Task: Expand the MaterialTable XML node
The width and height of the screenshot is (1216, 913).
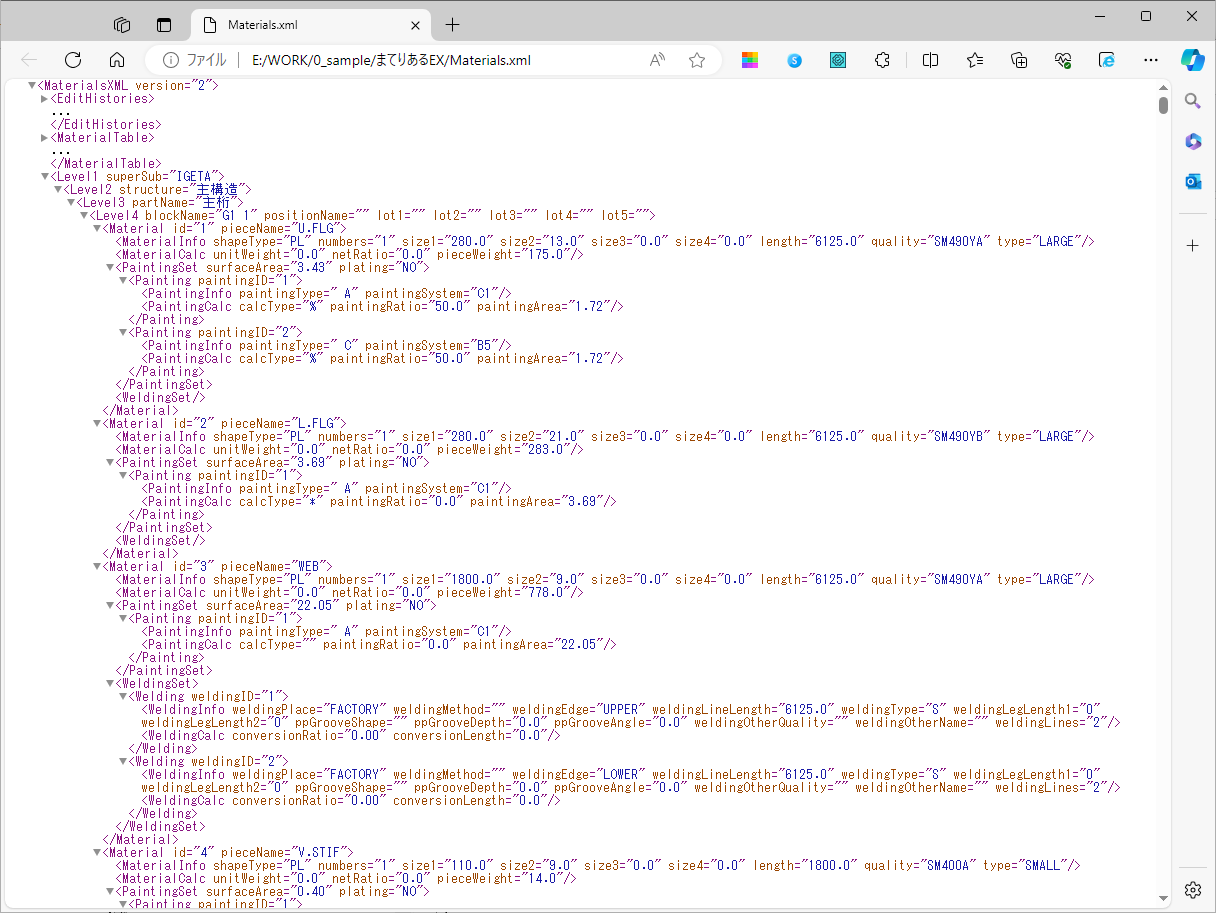Action: point(44,138)
